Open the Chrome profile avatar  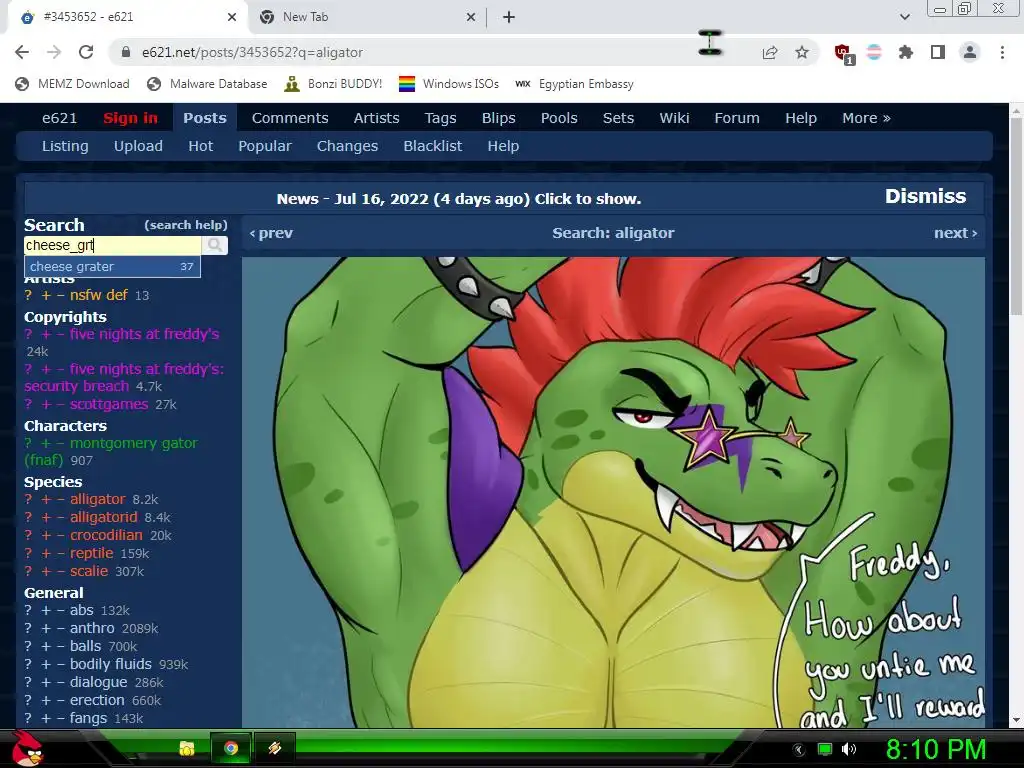tap(970, 52)
